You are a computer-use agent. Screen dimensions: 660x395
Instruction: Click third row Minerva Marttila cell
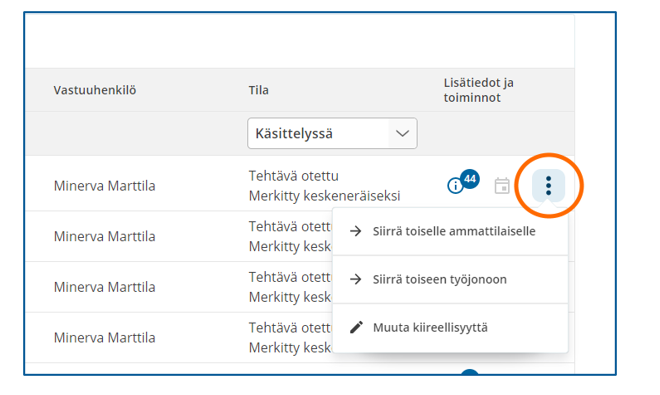104,287
